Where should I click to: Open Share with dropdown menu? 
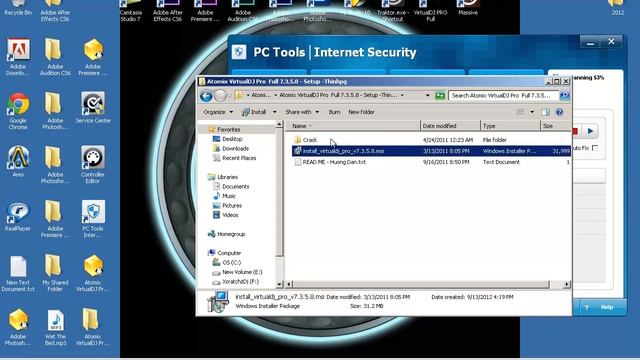coord(302,112)
